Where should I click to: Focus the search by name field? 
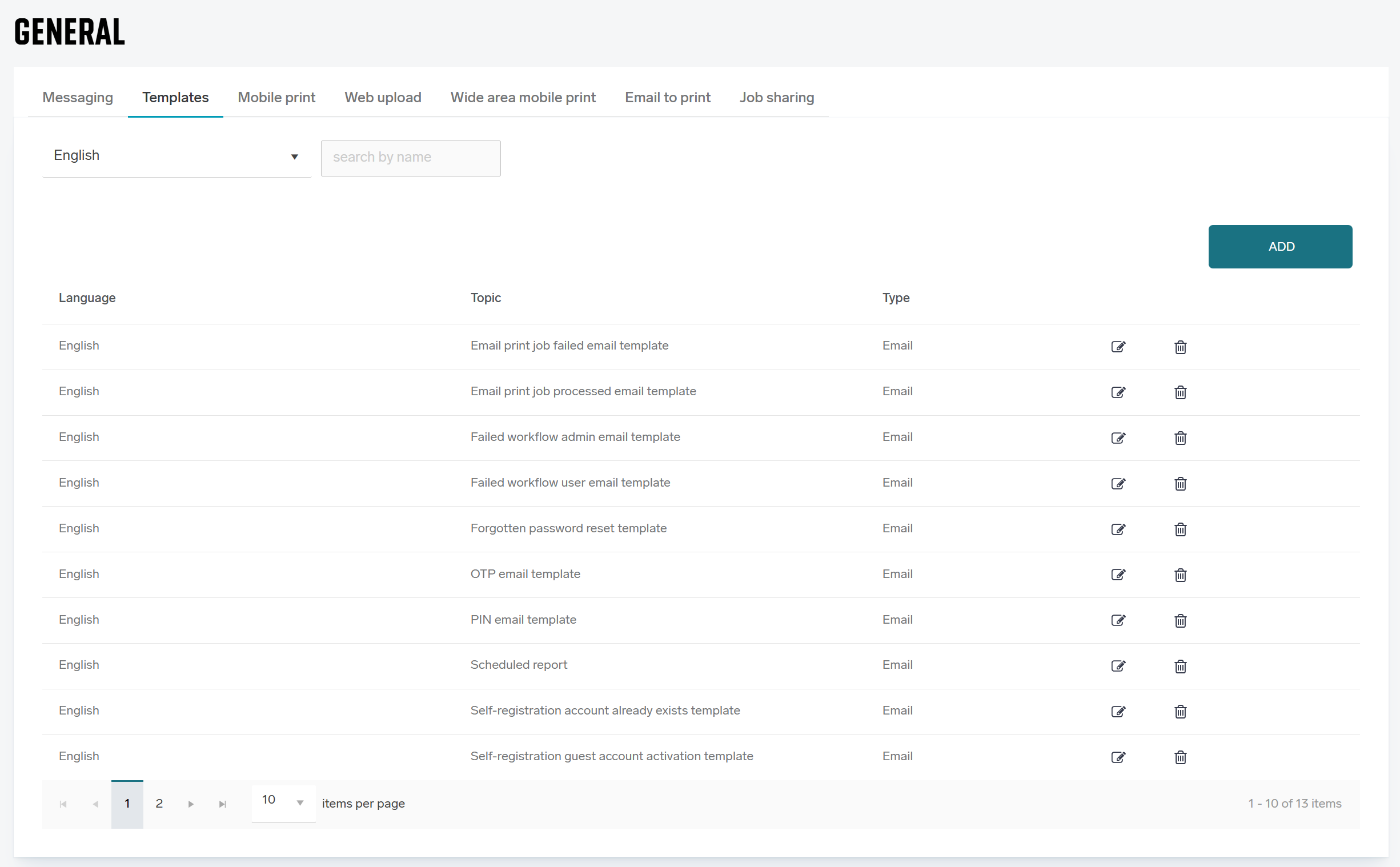click(x=411, y=158)
